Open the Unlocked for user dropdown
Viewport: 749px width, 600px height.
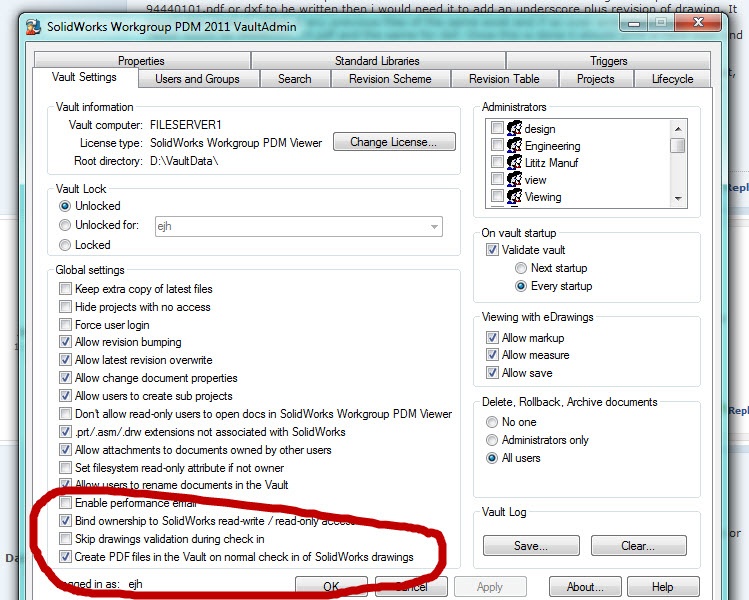[x=434, y=226]
